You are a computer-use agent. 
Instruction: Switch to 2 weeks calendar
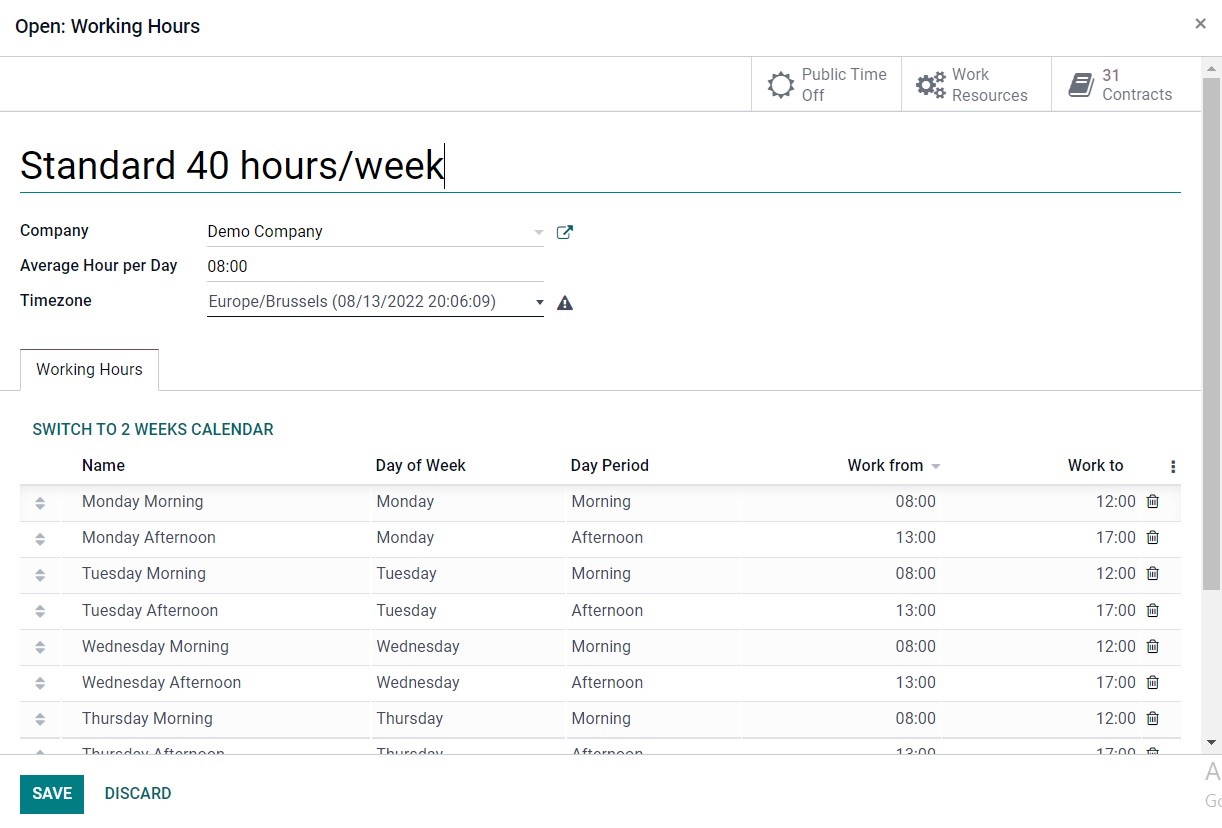(153, 429)
